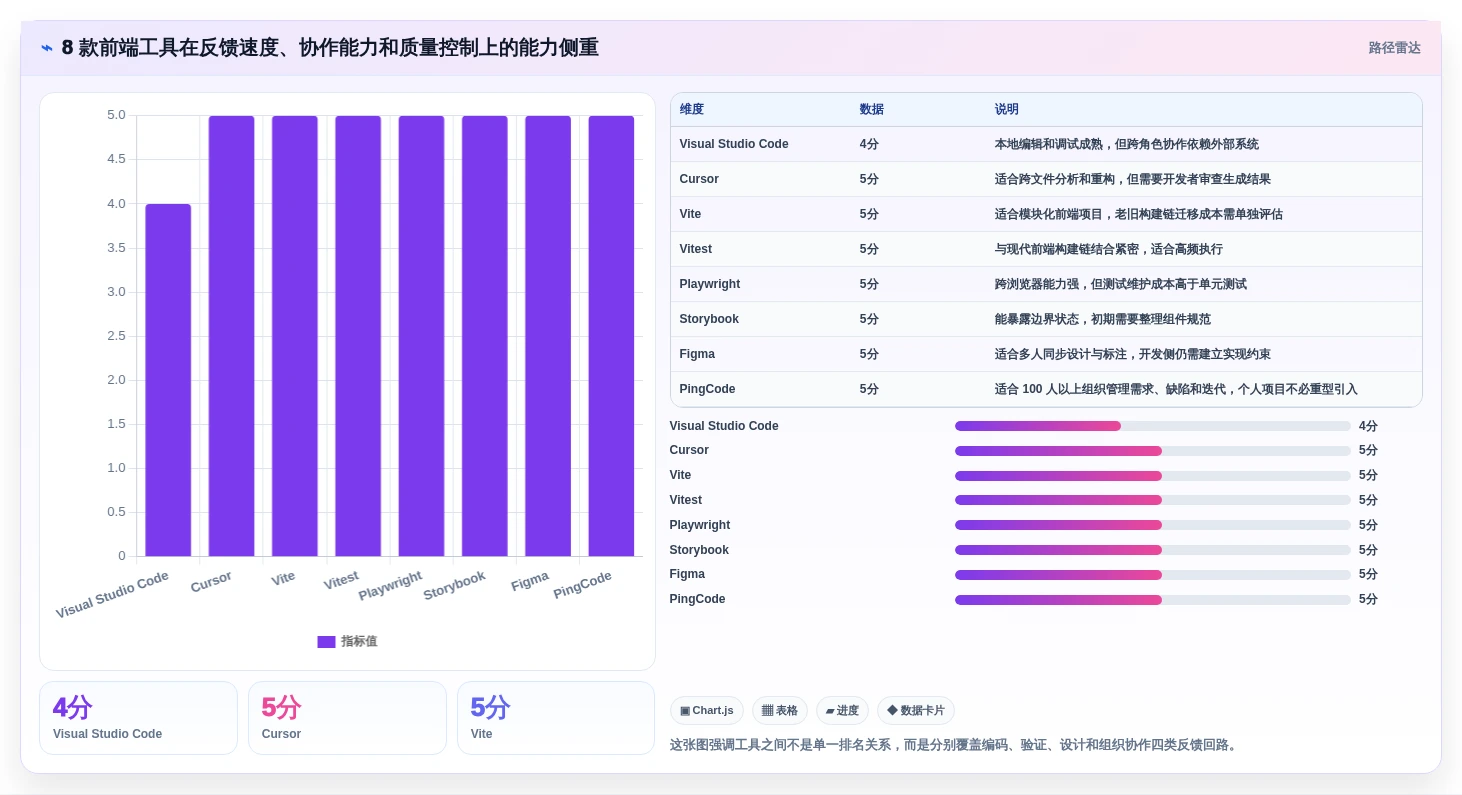Click the Vite progress bar
1462x795 pixels.
(x=1152, y=476)
